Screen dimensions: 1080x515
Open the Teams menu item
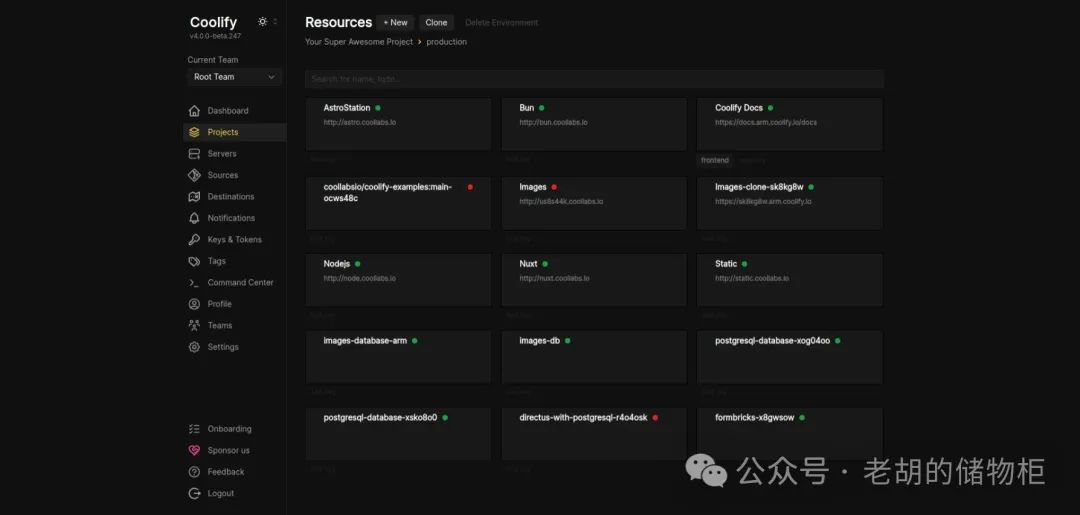pos(234,325)
